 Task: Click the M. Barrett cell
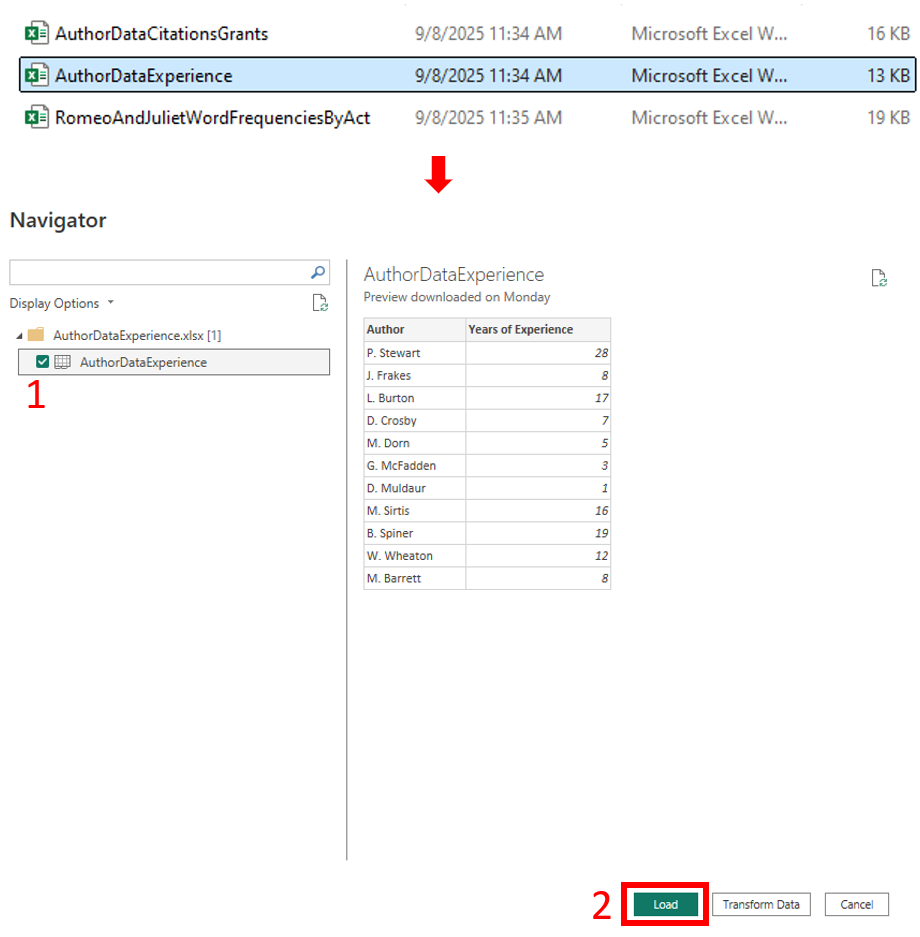click(415, 578)
